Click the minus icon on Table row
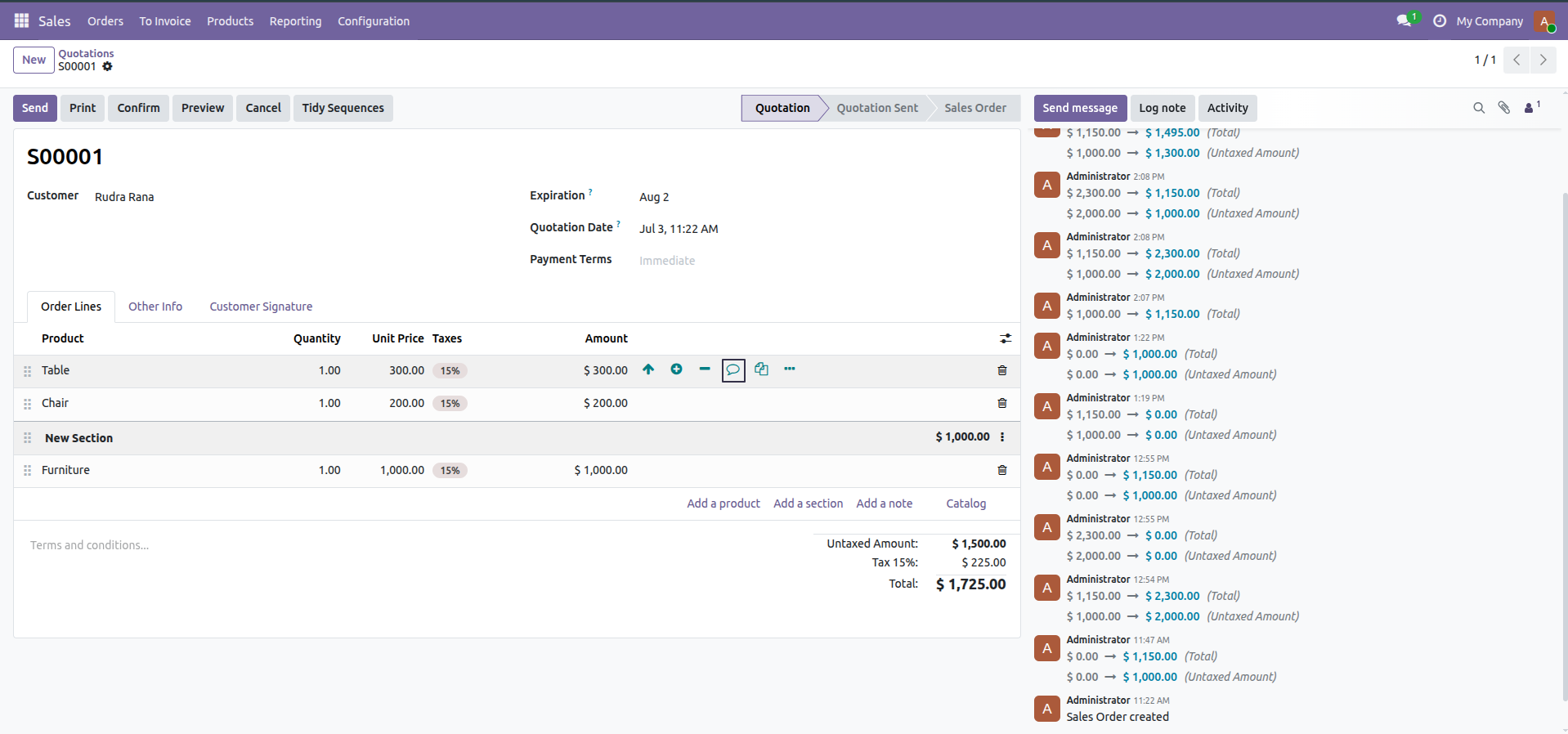Screen dimensions: 1568x734 coord(705,369)
